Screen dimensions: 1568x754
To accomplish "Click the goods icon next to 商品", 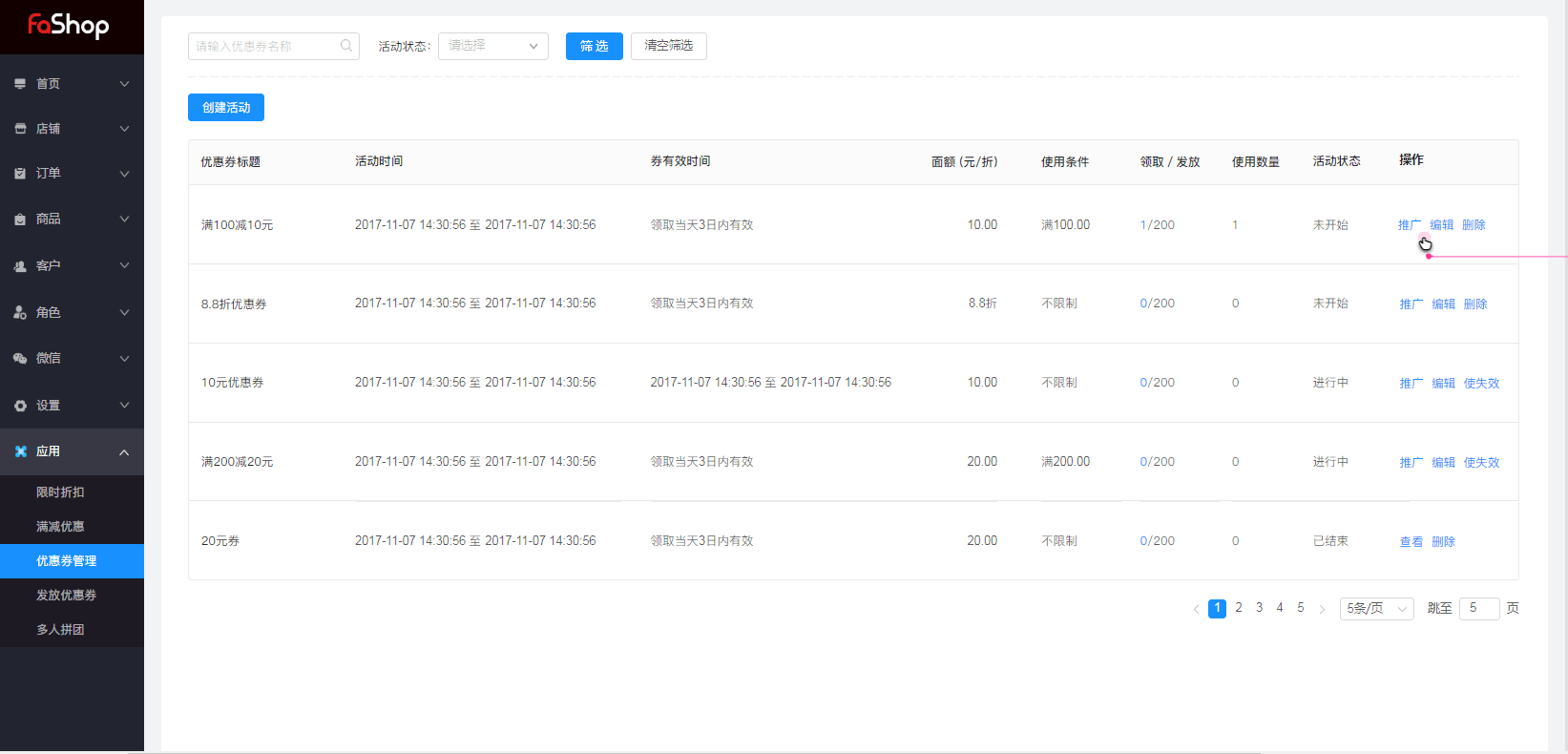I will [x=20, y=220].
